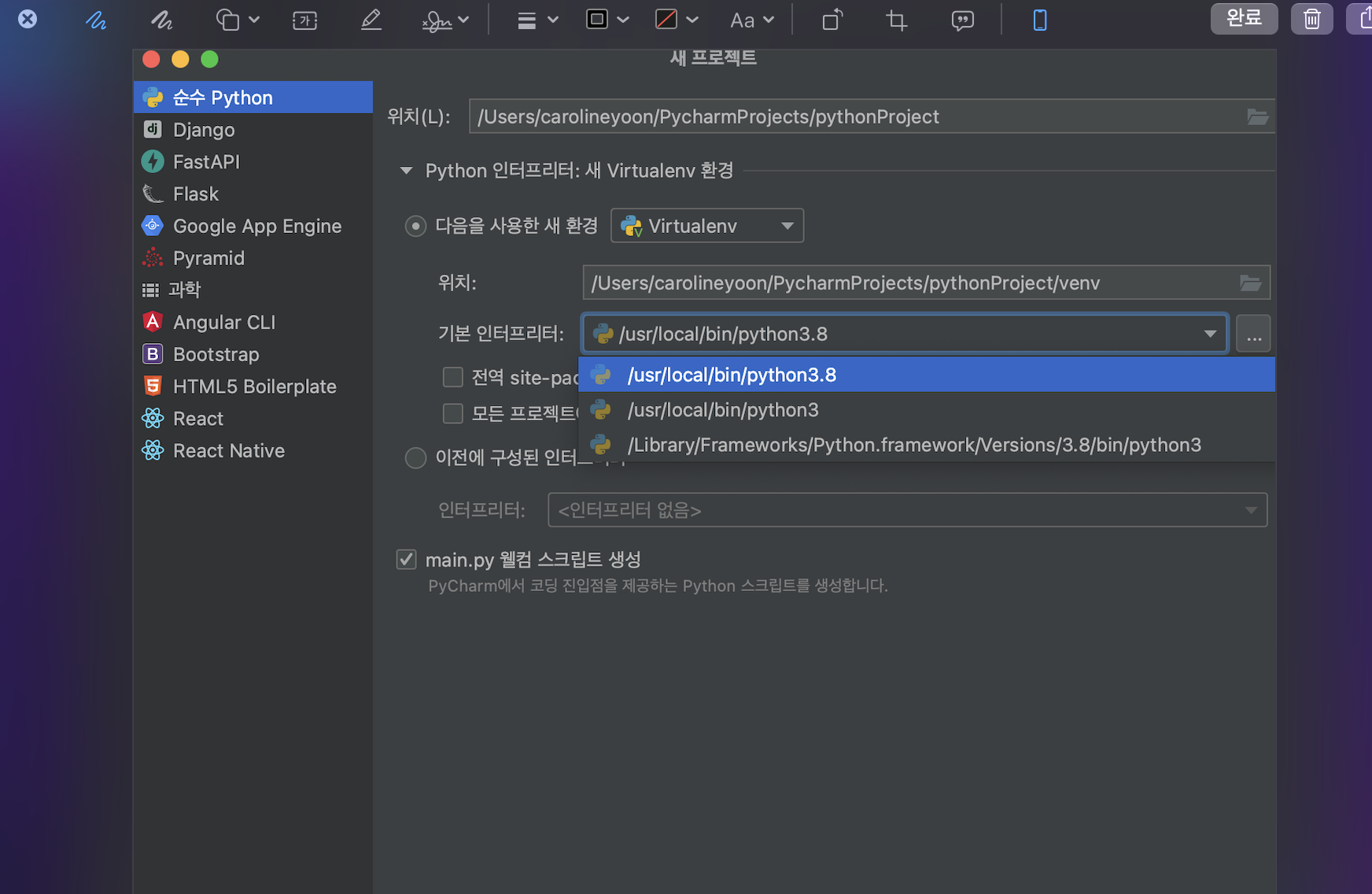This screenshot has height=894, width=1372.
Task: Select React project type
Action: pyautogui.click(x=253, y=419)
